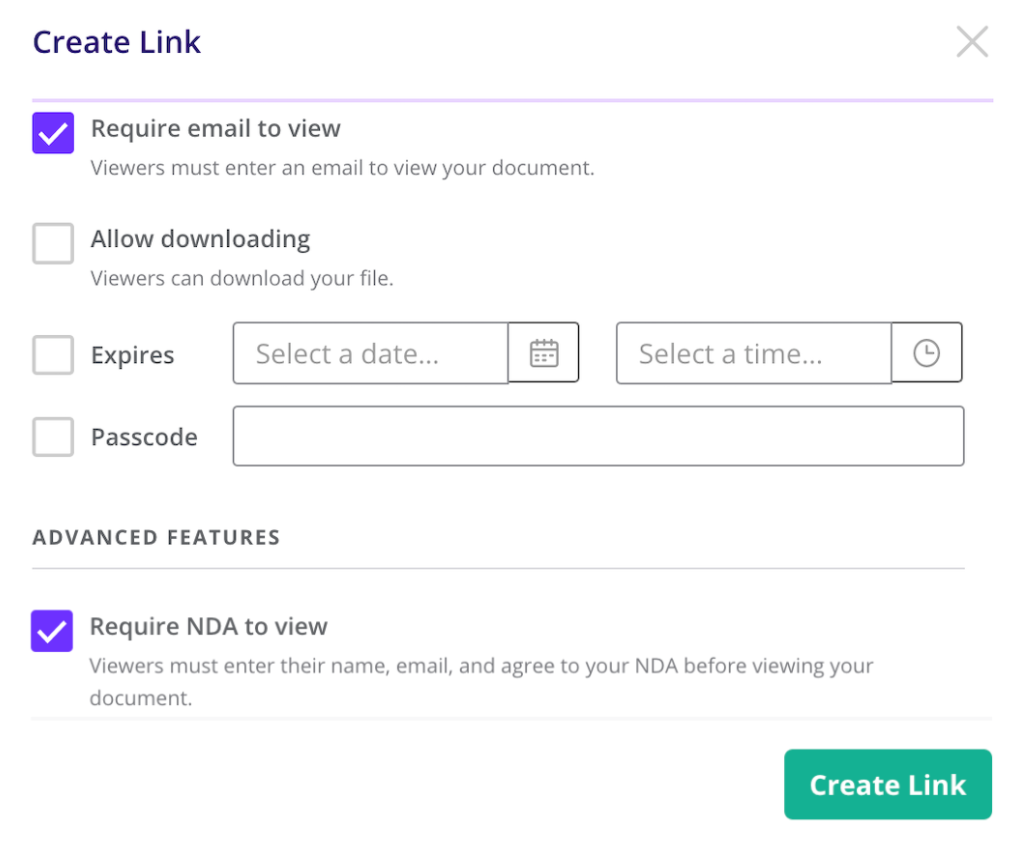Click the Require NDA to view label

tap(208, 626)
